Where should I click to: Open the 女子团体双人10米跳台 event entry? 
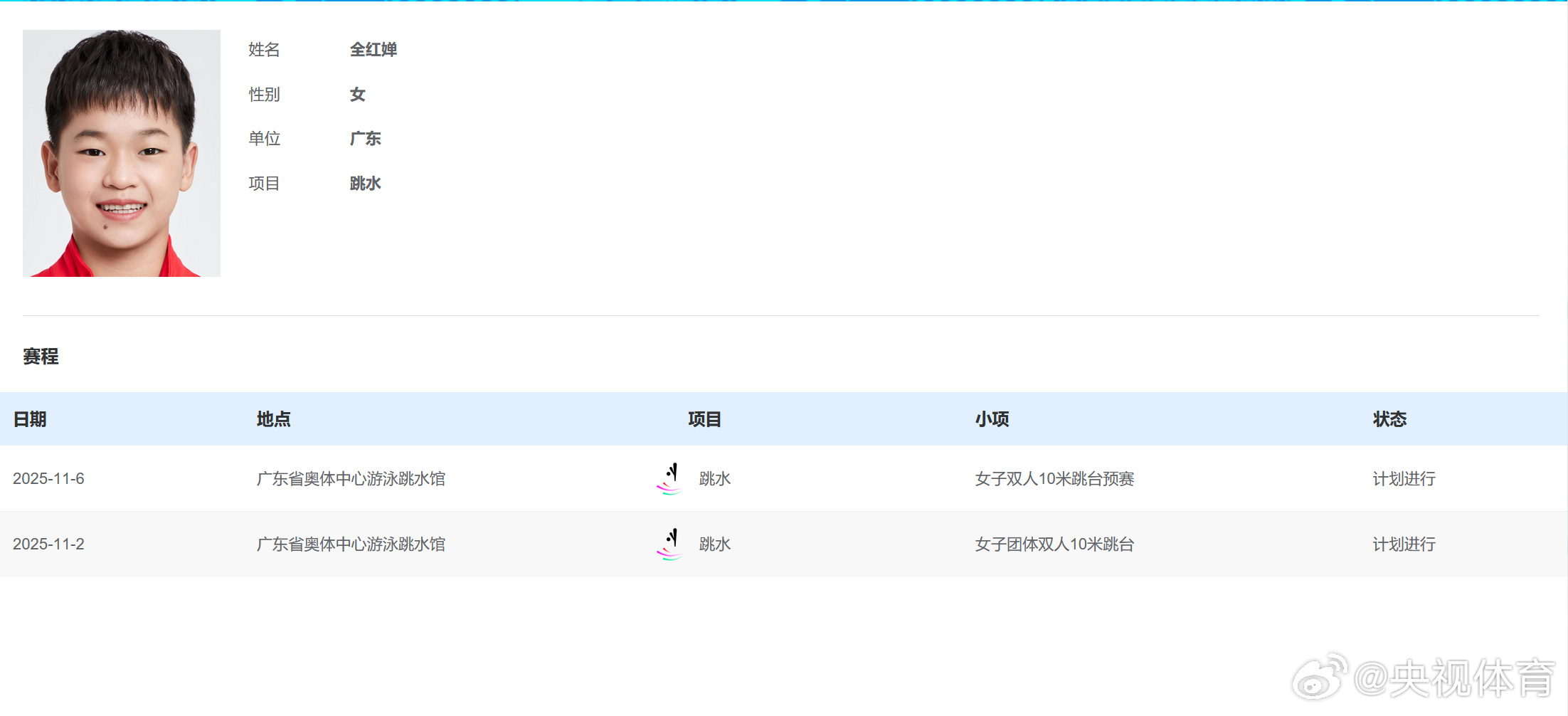point(1054,544)
